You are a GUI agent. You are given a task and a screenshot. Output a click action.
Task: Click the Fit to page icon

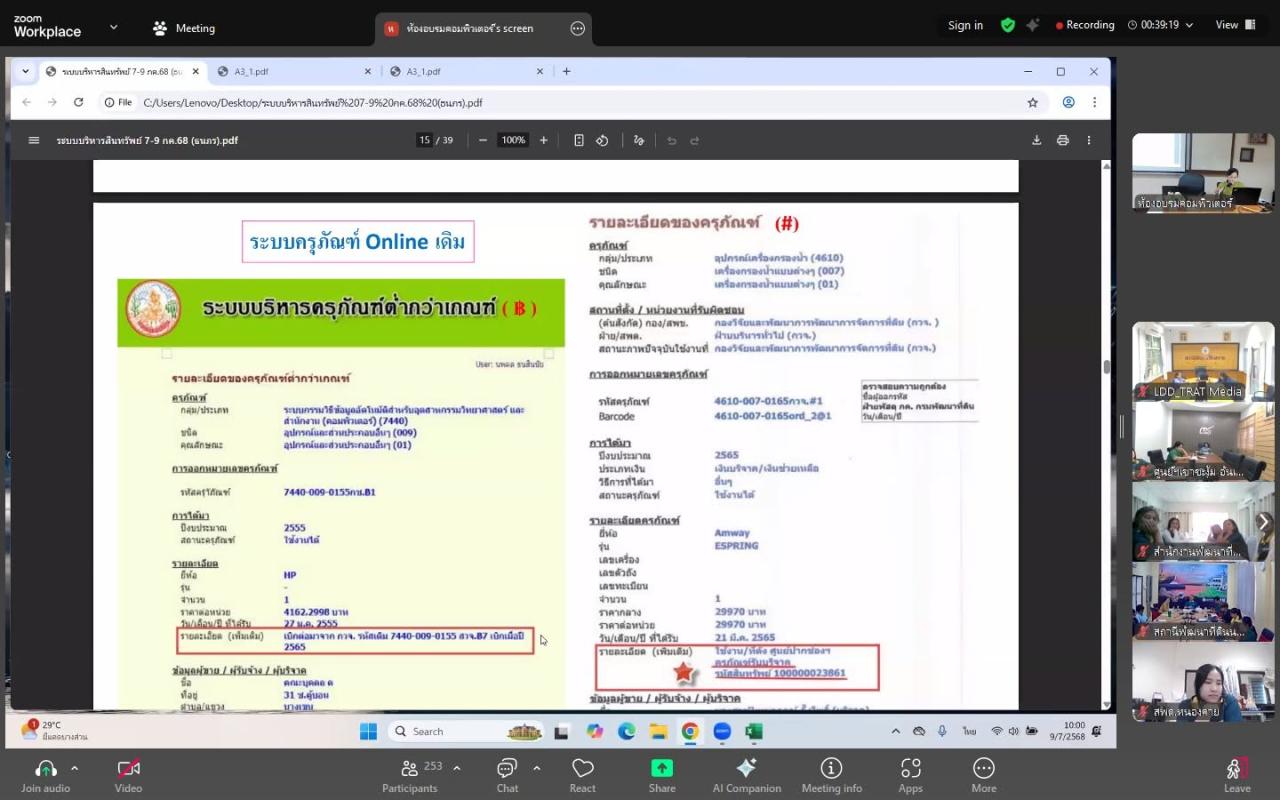pos(579,140)
